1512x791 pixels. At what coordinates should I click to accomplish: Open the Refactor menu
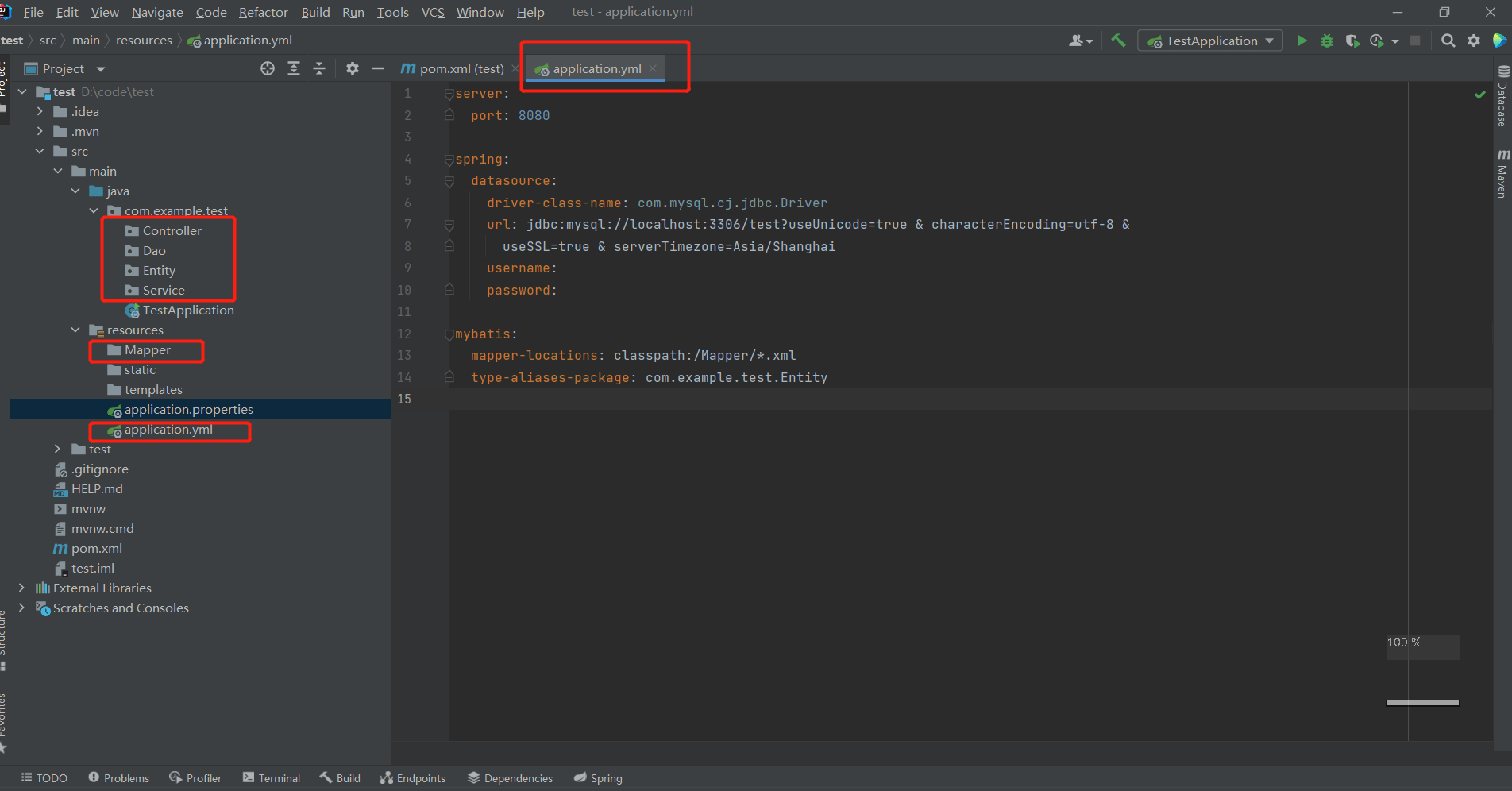coord(263,12)
